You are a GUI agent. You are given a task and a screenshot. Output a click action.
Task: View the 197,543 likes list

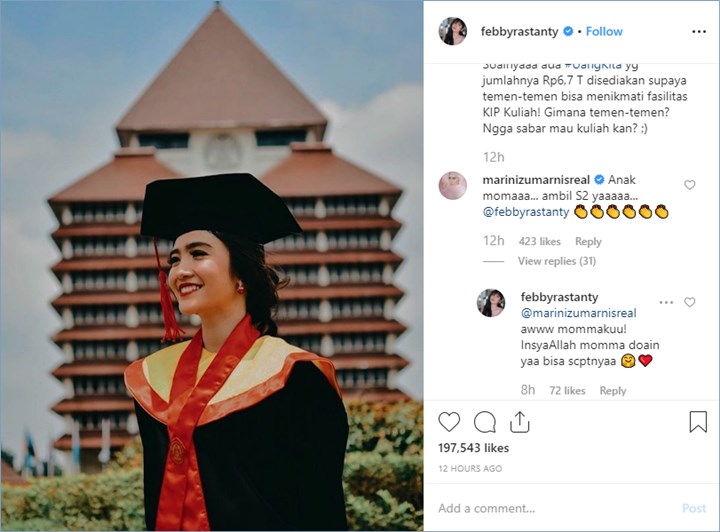[474, 448]
